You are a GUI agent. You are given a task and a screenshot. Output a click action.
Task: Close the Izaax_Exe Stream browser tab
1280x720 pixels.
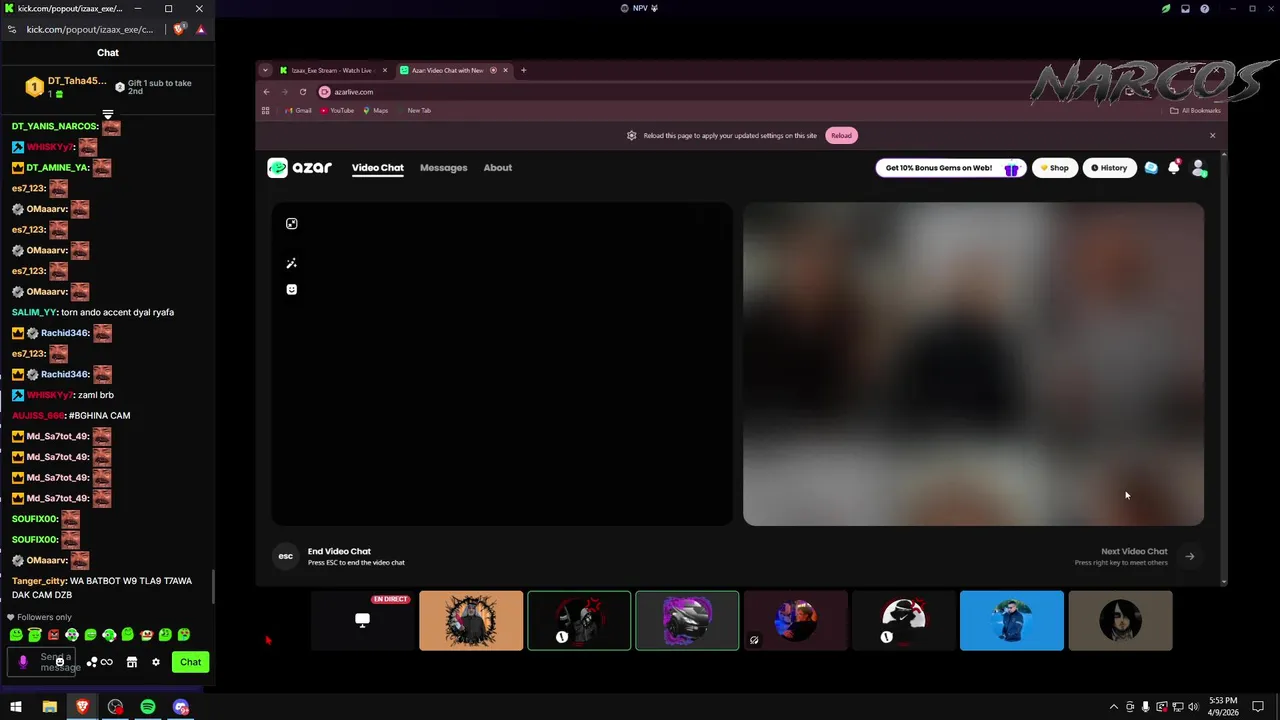pos(385,70)
